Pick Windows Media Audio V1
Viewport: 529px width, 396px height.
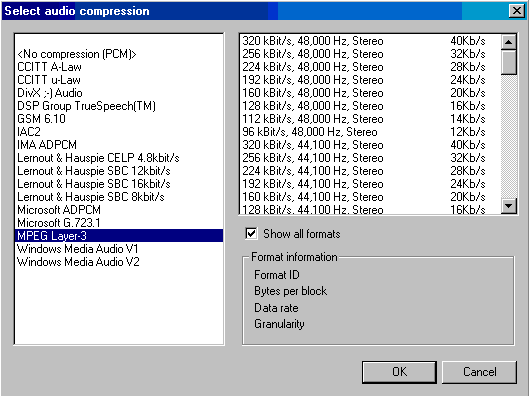(x=119, y=249)
